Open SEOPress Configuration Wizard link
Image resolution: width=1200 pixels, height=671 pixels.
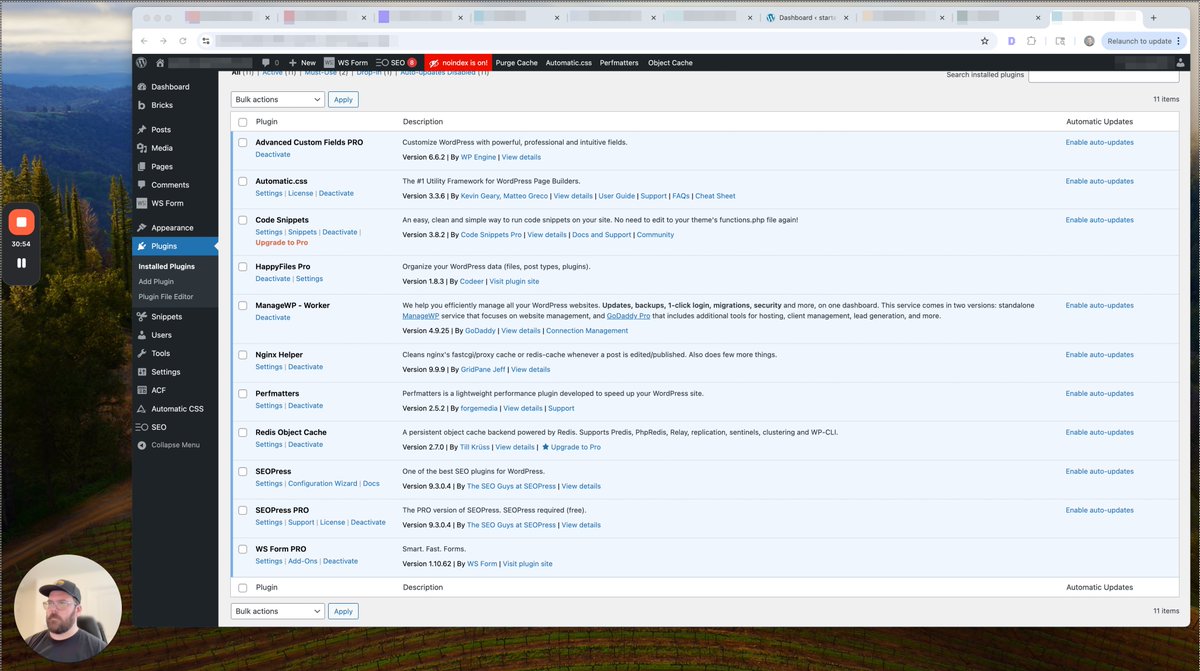coord(322,484)
